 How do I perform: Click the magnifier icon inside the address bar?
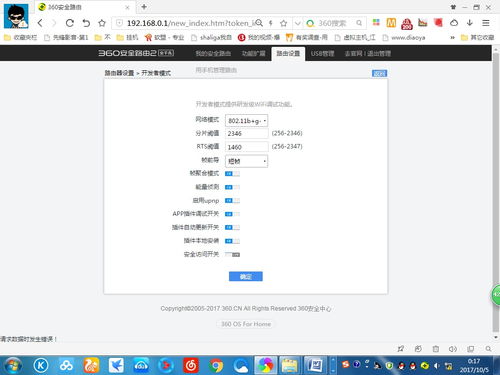259,23
